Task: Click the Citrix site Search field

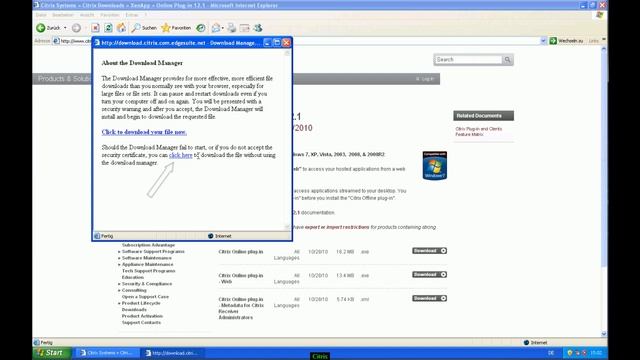Action: coord(468,60)
